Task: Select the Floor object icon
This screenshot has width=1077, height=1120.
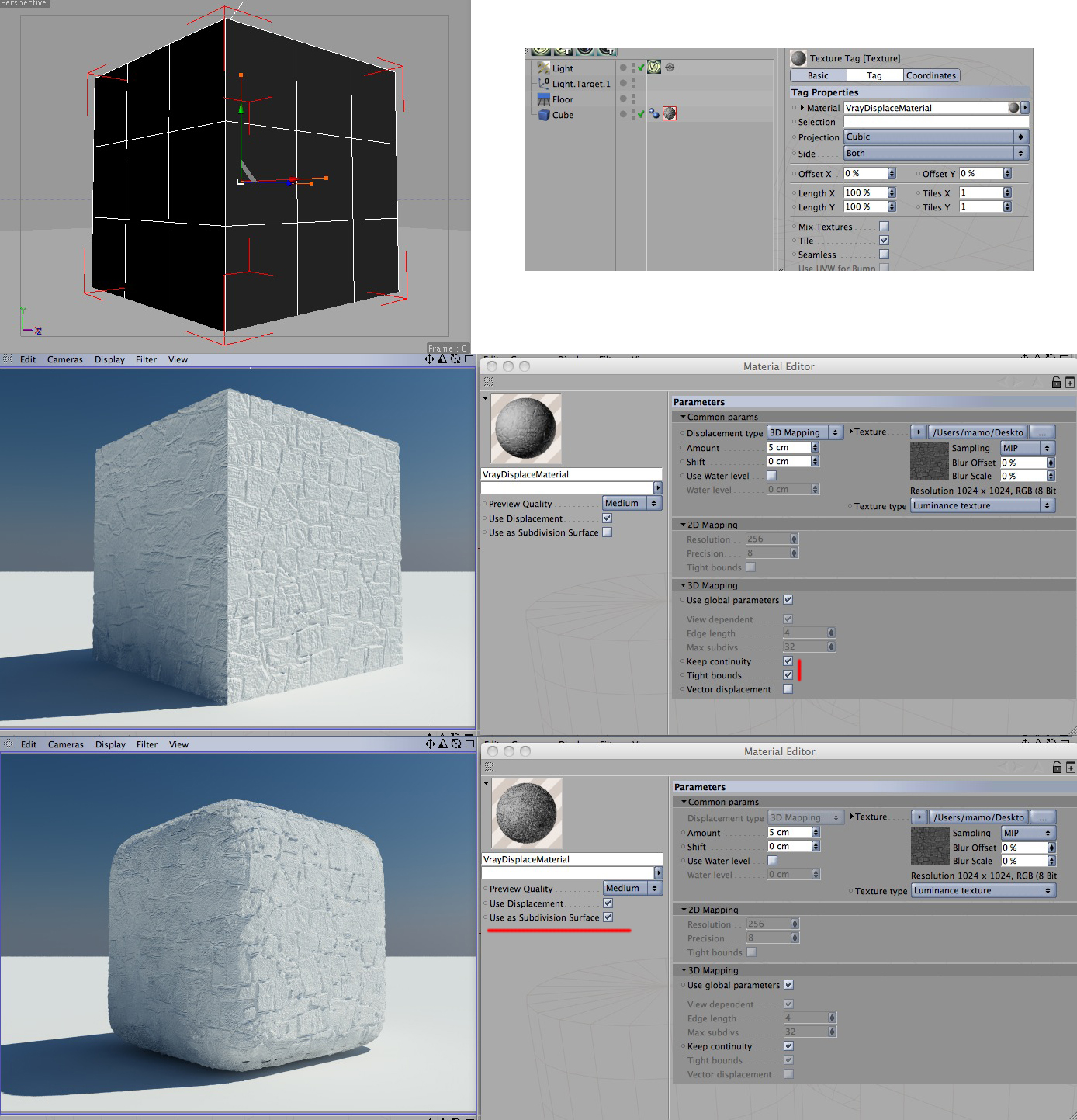Action: coord(543,99)
